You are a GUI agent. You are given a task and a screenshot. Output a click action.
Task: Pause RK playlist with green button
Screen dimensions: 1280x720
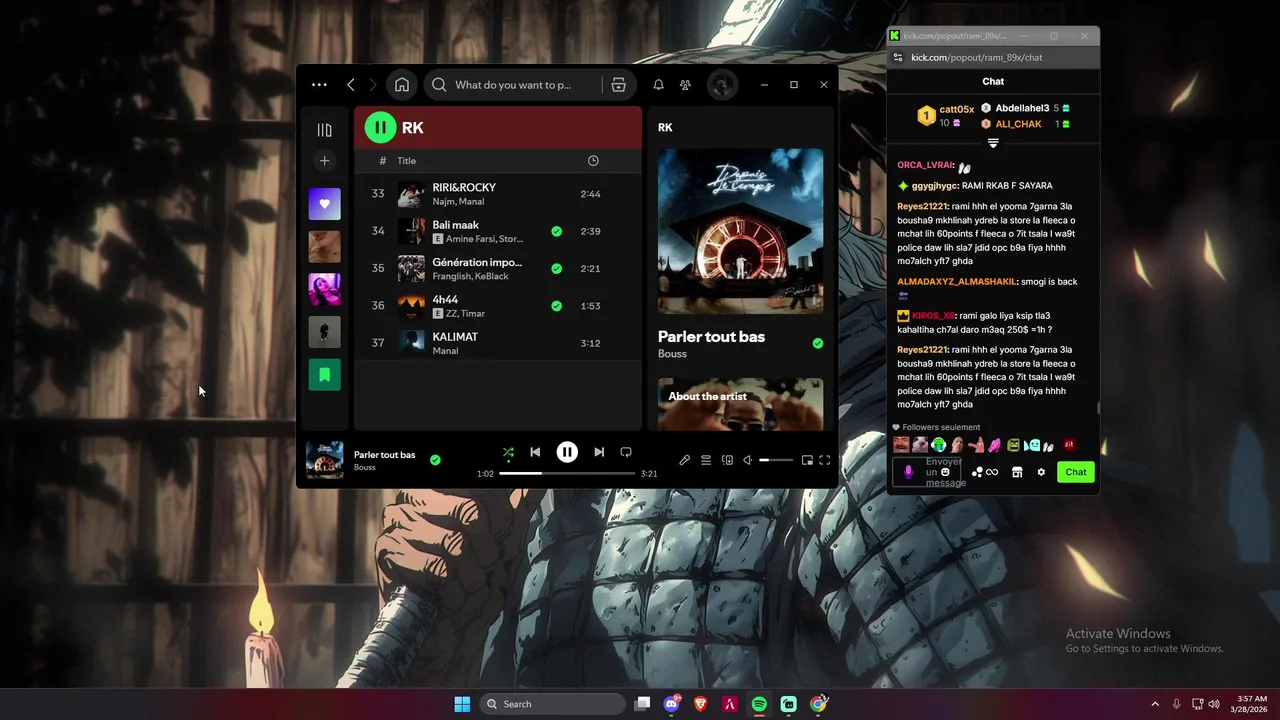[380, 127]
